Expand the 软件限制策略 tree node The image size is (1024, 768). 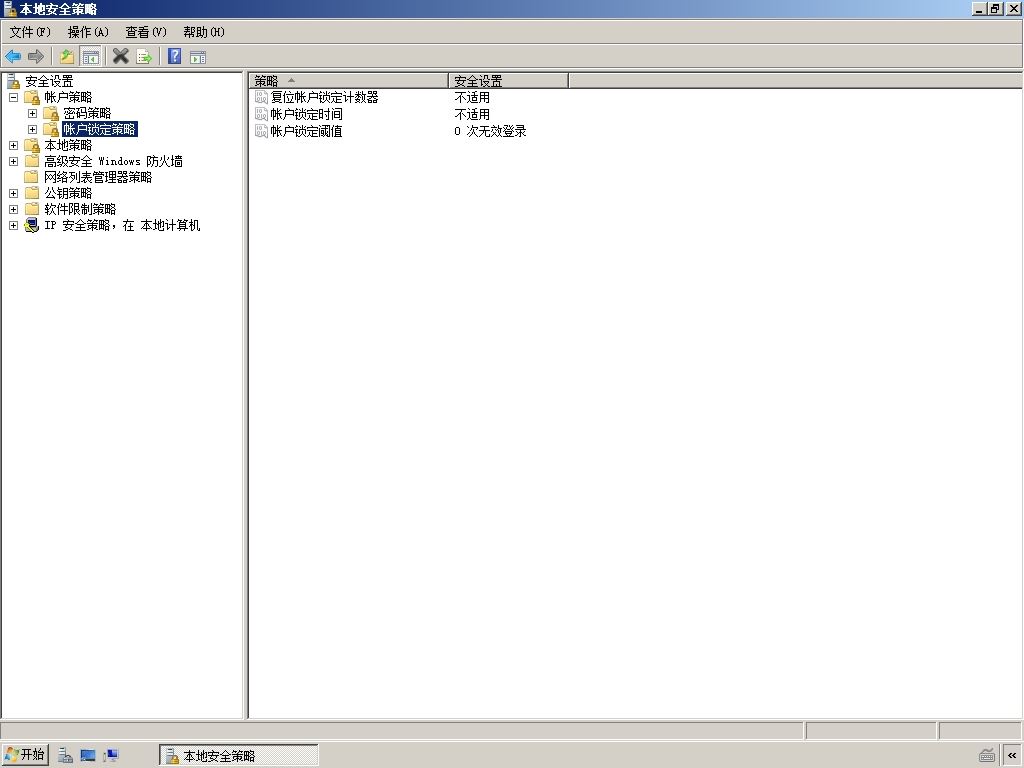pyautogui.click(x=13, y=209)
